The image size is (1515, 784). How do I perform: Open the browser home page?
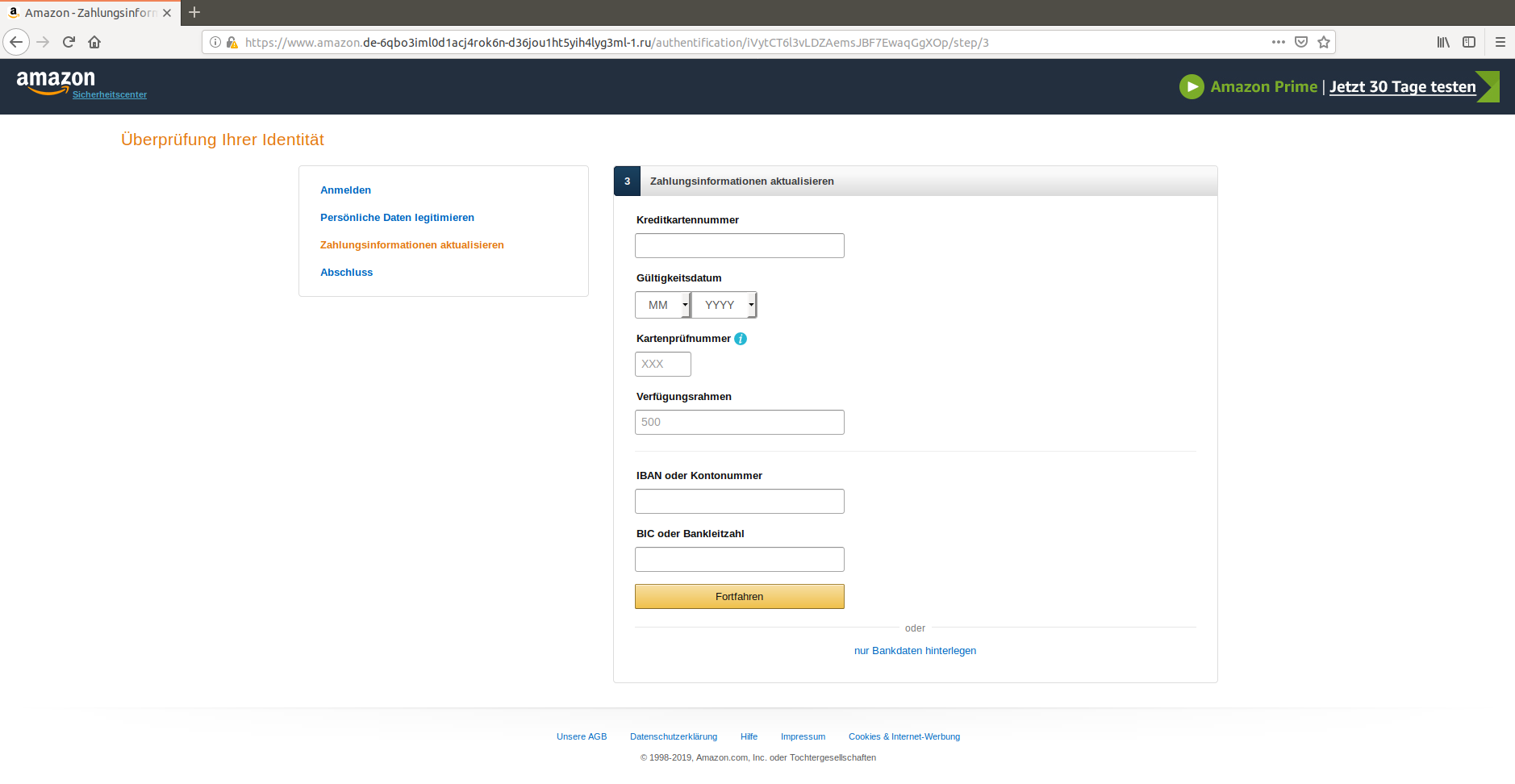click(x=94, y=42)
